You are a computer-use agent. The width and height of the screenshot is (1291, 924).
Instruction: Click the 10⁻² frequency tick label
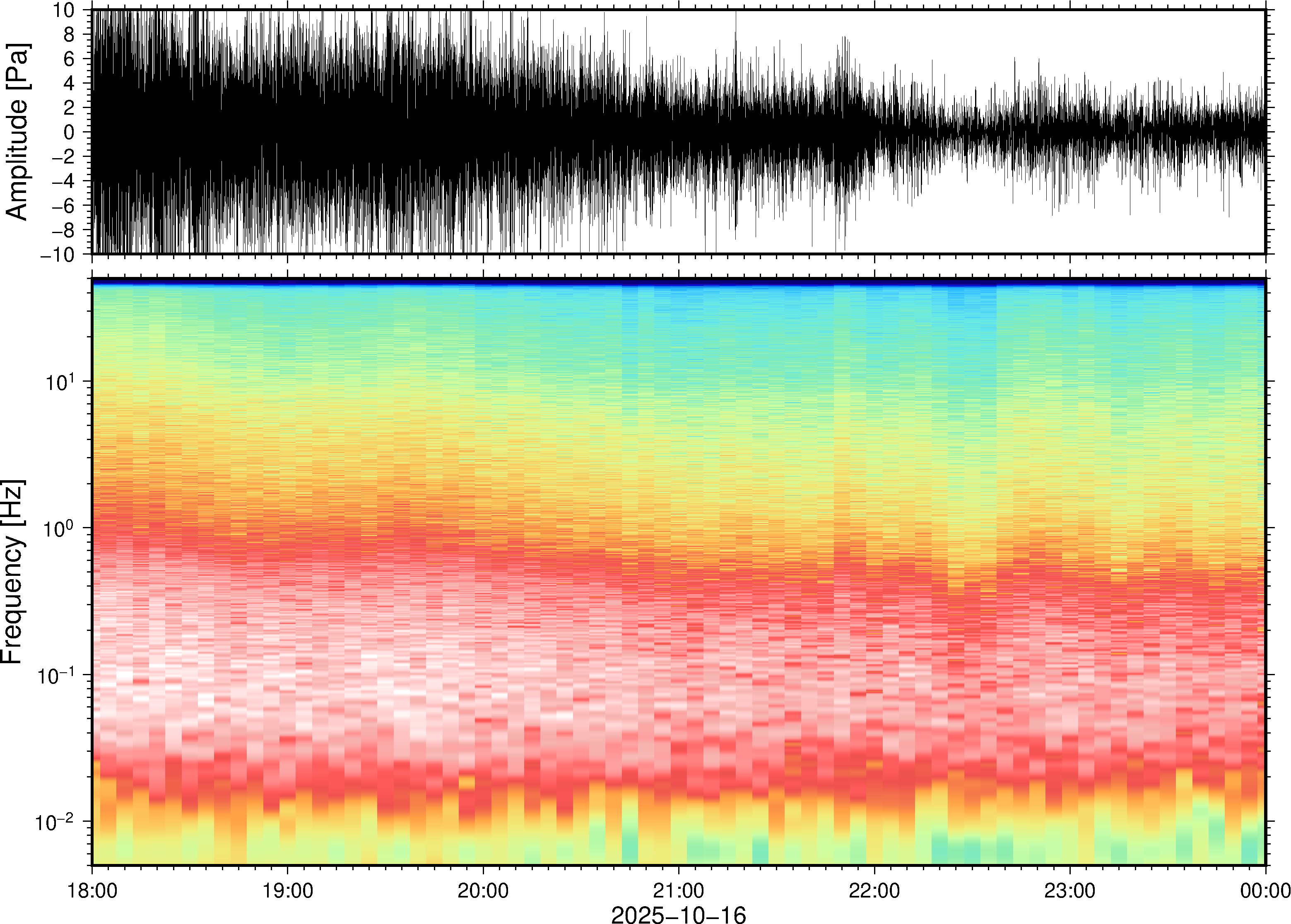point(55,822)
